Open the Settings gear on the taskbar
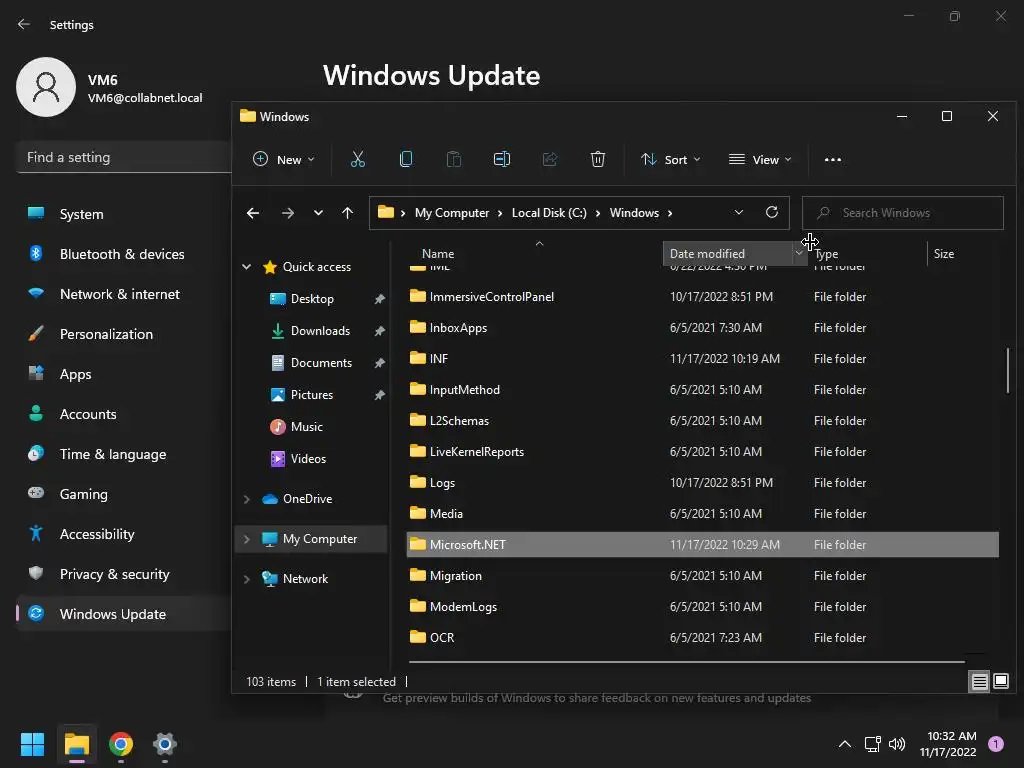Screen dimensions: 1024x768 point(165,744)
